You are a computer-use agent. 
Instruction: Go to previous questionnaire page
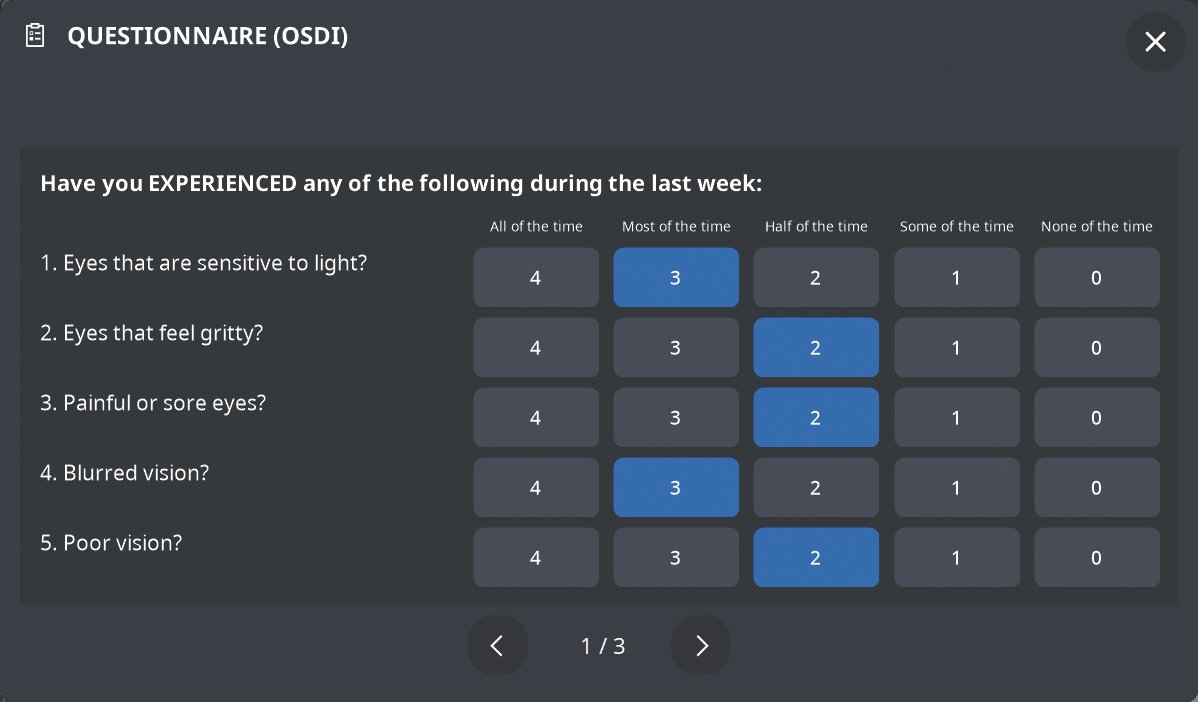[x=497, y=646]
